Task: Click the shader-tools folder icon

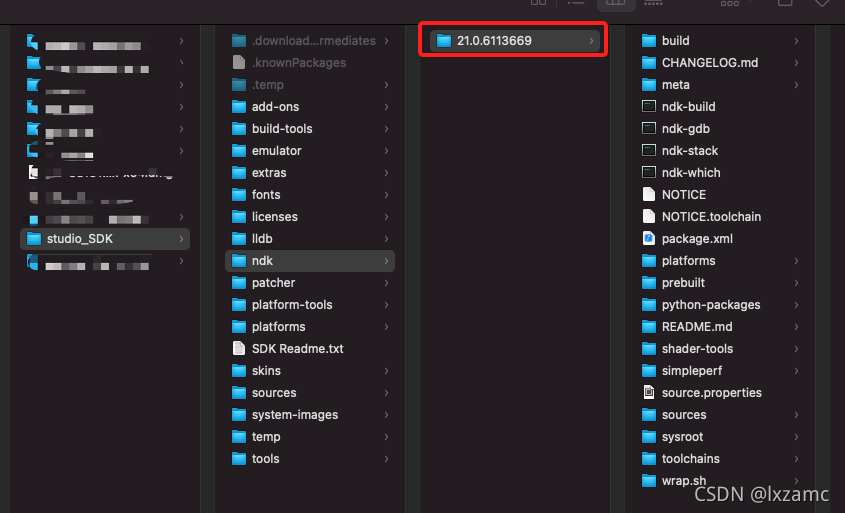Action: 649,348
